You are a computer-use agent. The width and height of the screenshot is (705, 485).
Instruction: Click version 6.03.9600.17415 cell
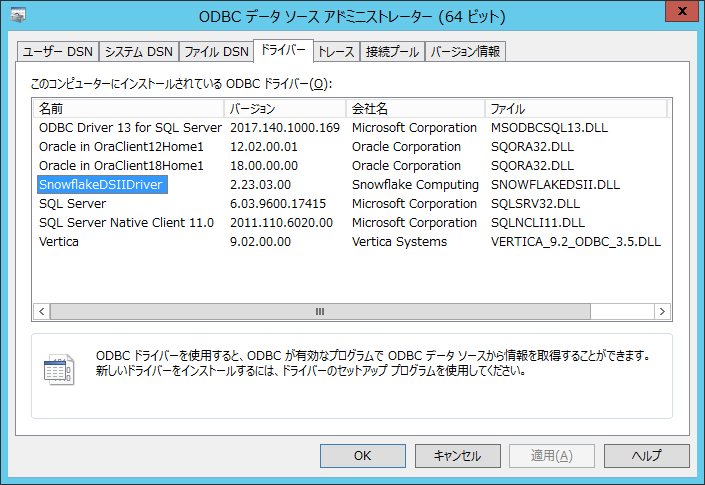coord(278,204)
